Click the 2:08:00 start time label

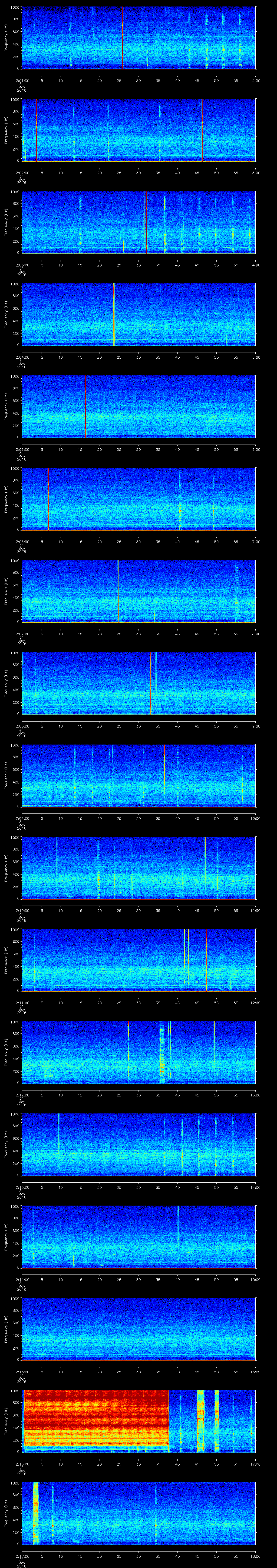[x=22, y=726]
